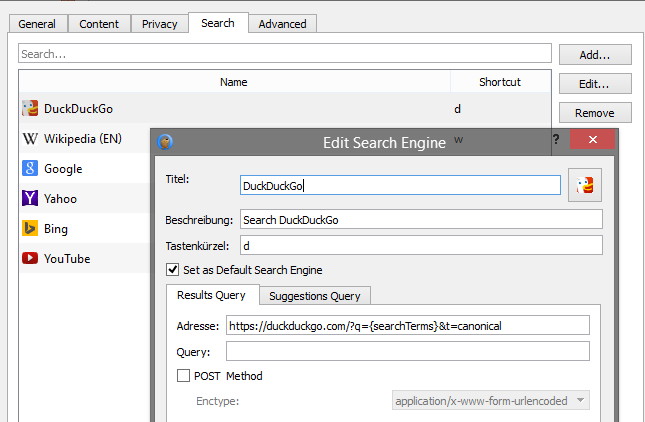Enable the POST Method checkbox

183,376
